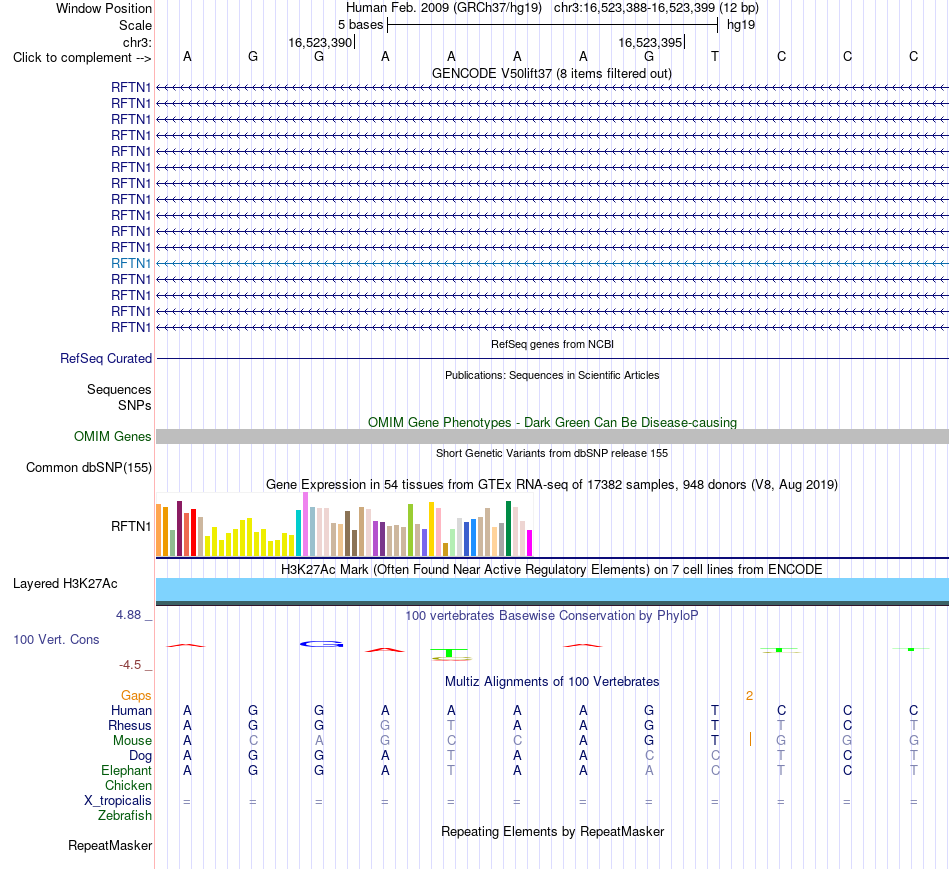950x869 pixels.
Task: Click the 'OMIM Genes' track label
Action: [113, 436]
